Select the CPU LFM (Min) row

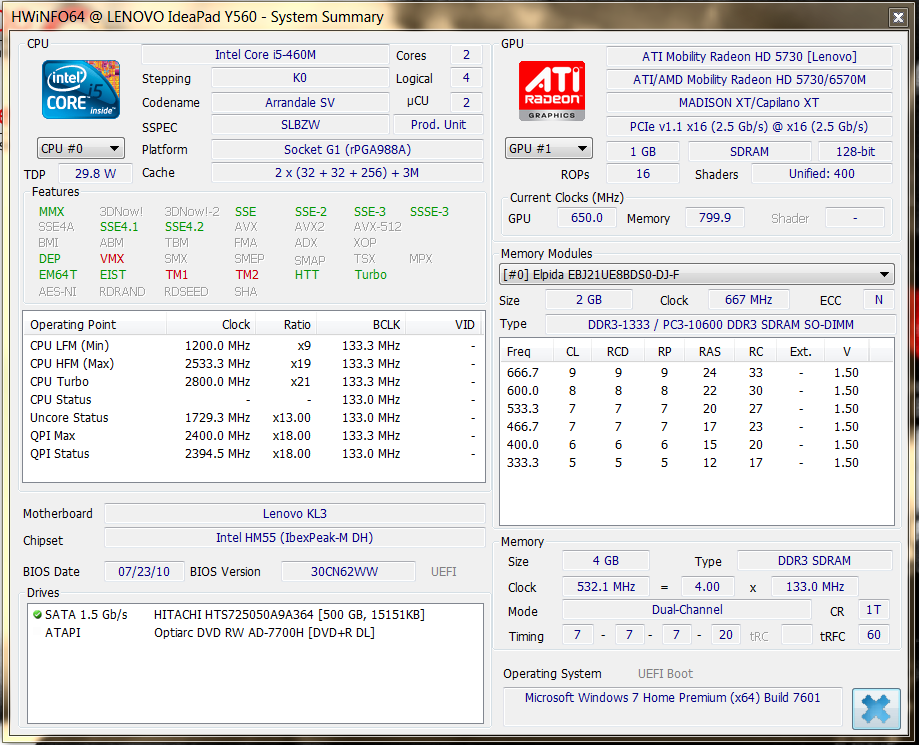[x=253, y=346]
